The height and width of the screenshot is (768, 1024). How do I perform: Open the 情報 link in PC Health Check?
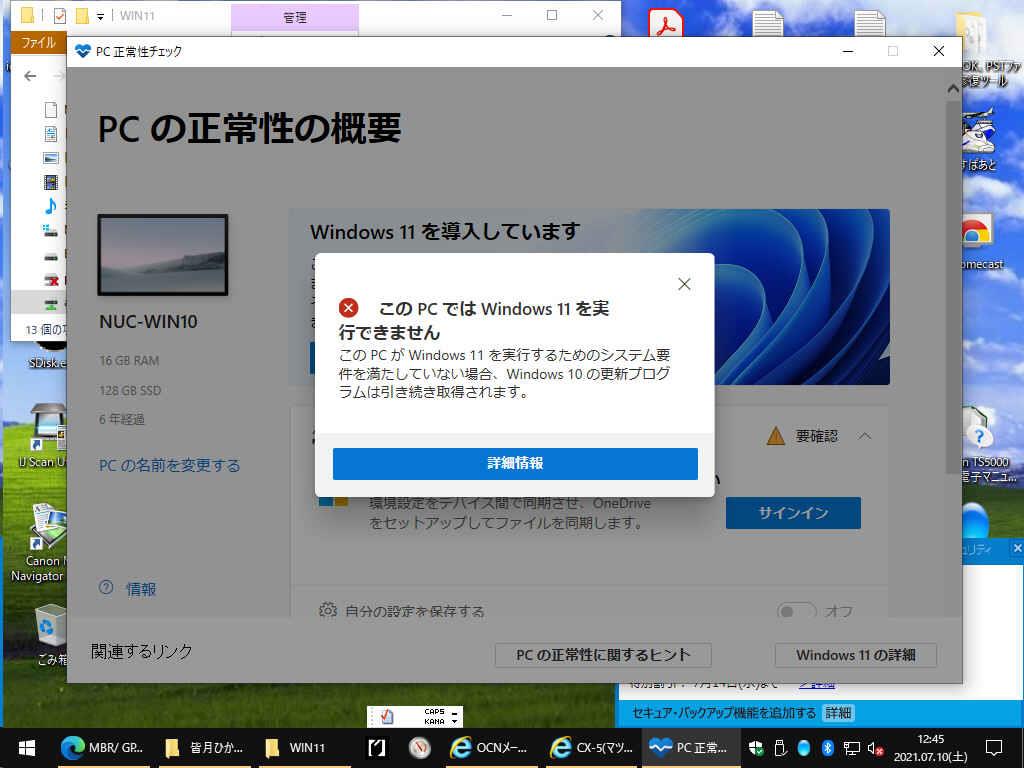click(140, 589)
